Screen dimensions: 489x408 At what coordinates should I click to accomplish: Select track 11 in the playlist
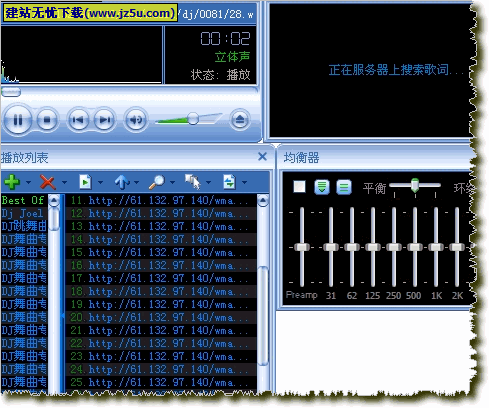tap(161, 200)
